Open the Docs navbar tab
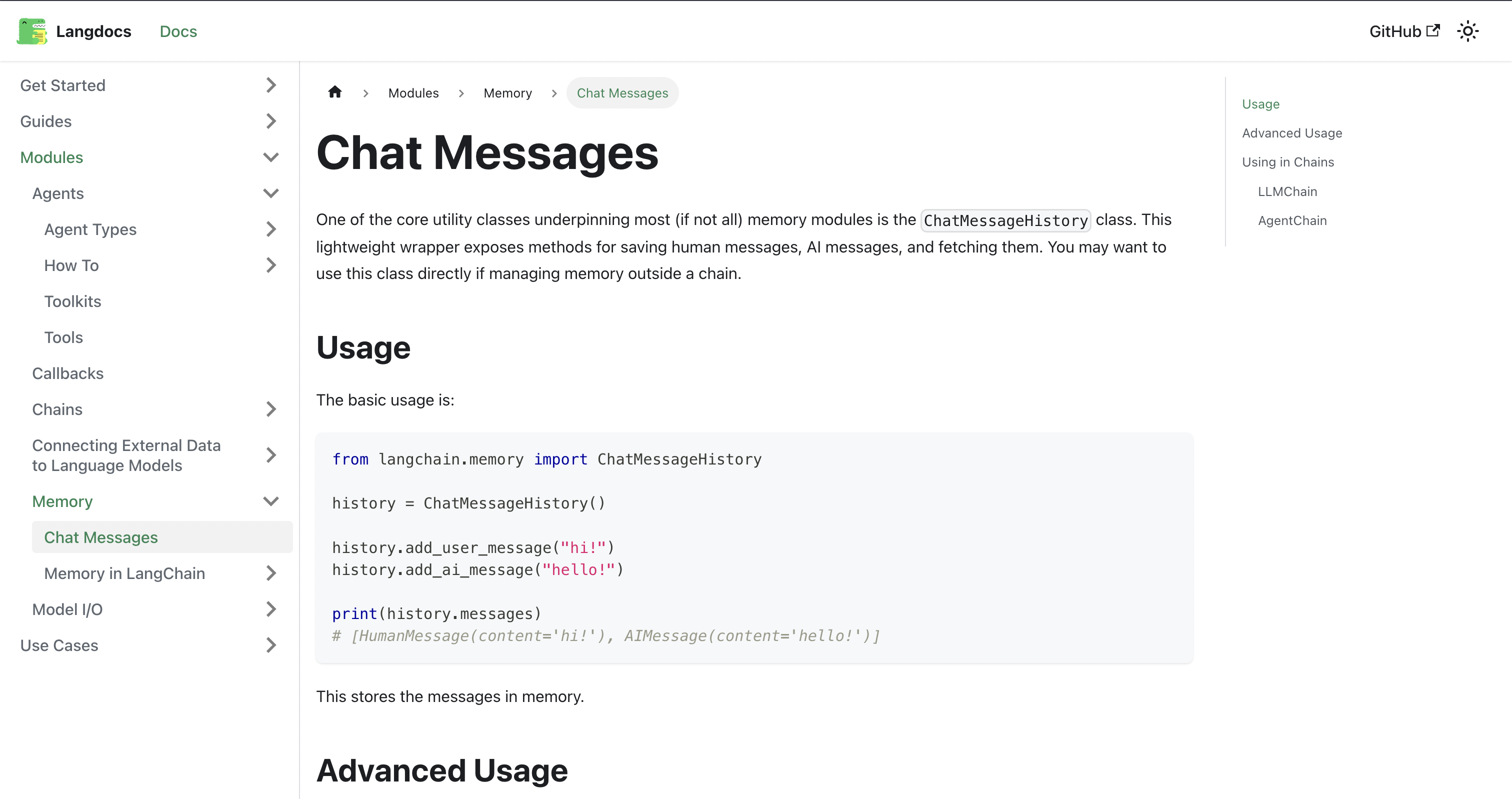The image size is (1512, 799). (x=178, y=31)
